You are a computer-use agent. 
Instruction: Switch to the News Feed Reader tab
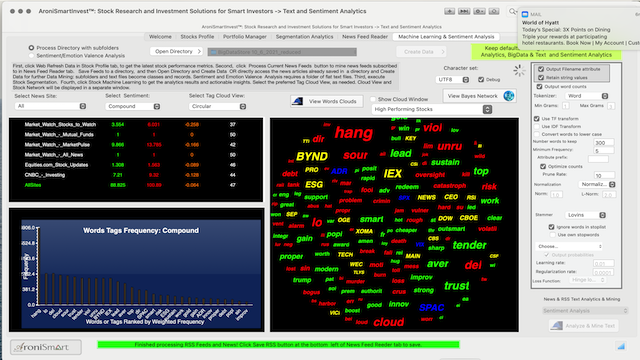point(365,37)
